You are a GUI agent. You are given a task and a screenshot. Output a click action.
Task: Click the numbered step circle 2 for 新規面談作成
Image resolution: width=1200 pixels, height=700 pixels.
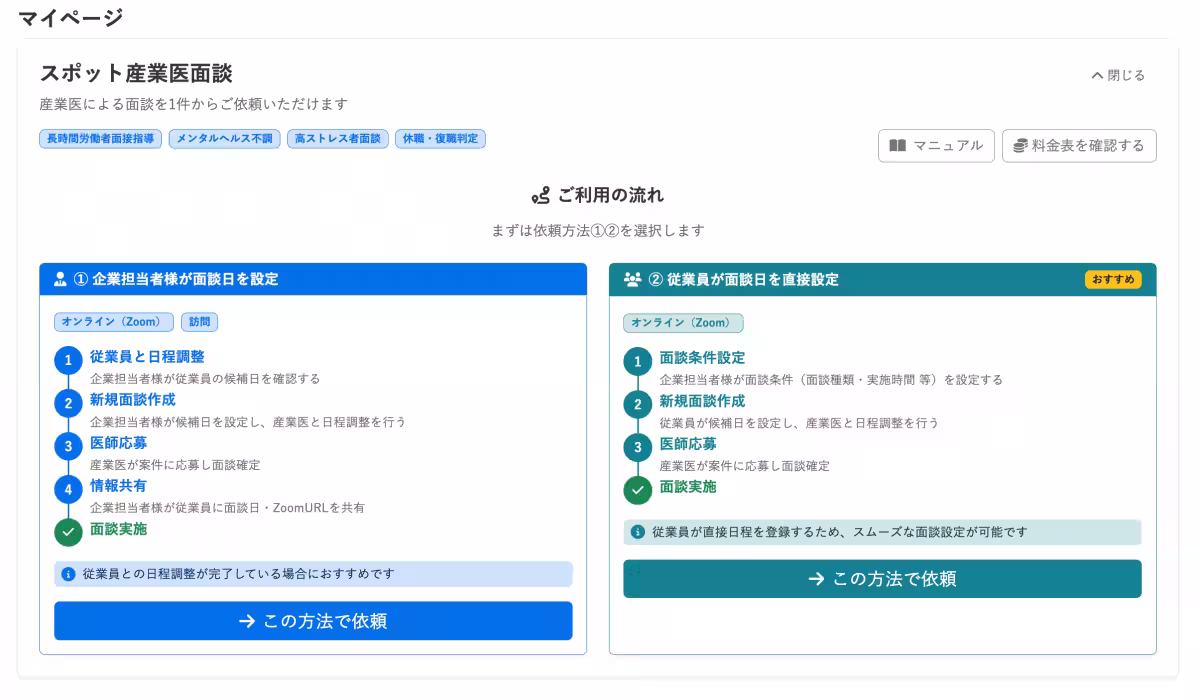(x=68, y=402)
